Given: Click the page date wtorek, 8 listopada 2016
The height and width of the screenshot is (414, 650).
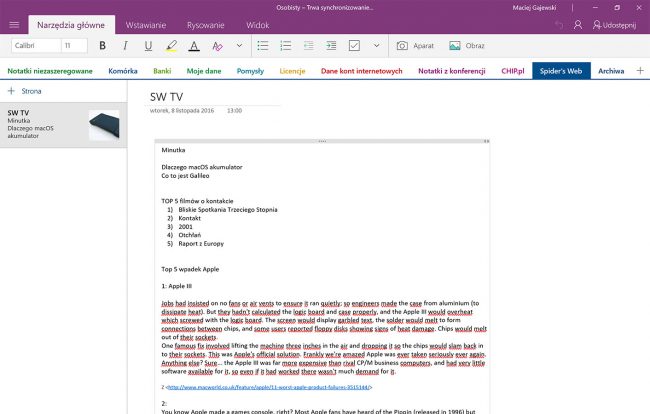Looking at the screenshot, I should [x=182, y=111].
